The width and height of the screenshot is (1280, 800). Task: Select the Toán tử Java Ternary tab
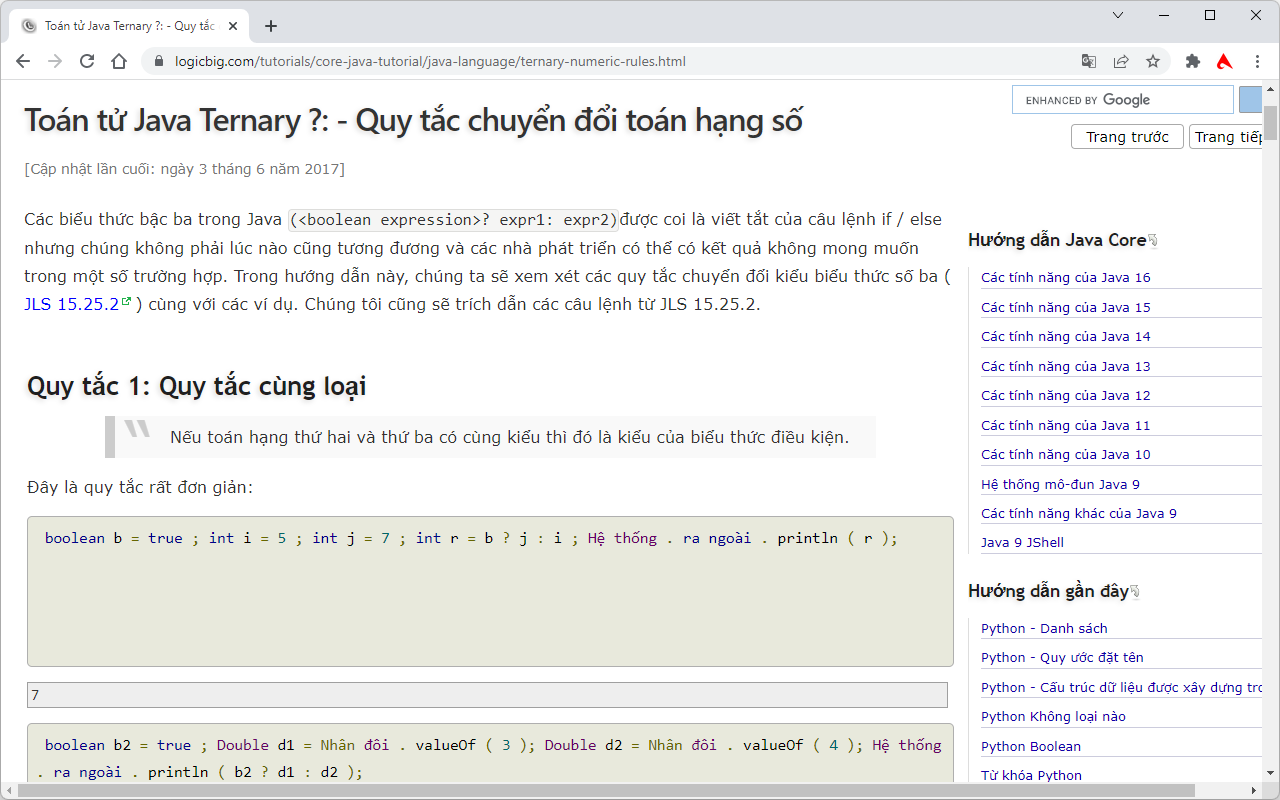click(x=130, y=26)
